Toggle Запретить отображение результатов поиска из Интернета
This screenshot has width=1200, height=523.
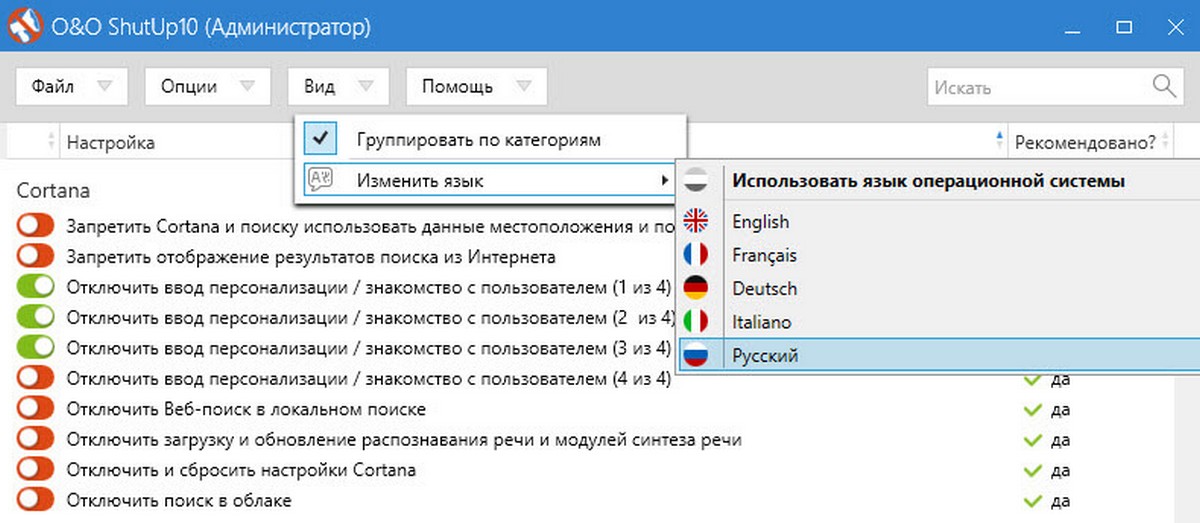tap(35, 257)
